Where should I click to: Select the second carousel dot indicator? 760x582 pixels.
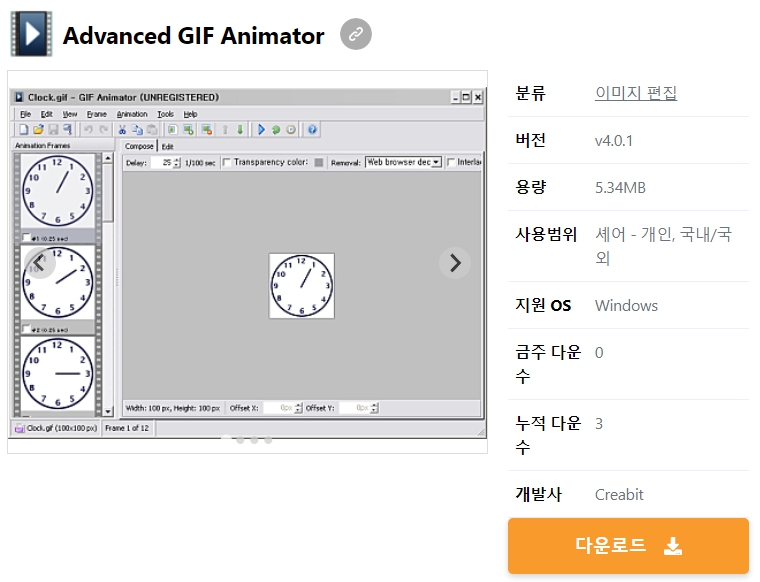tap(240, 440)
